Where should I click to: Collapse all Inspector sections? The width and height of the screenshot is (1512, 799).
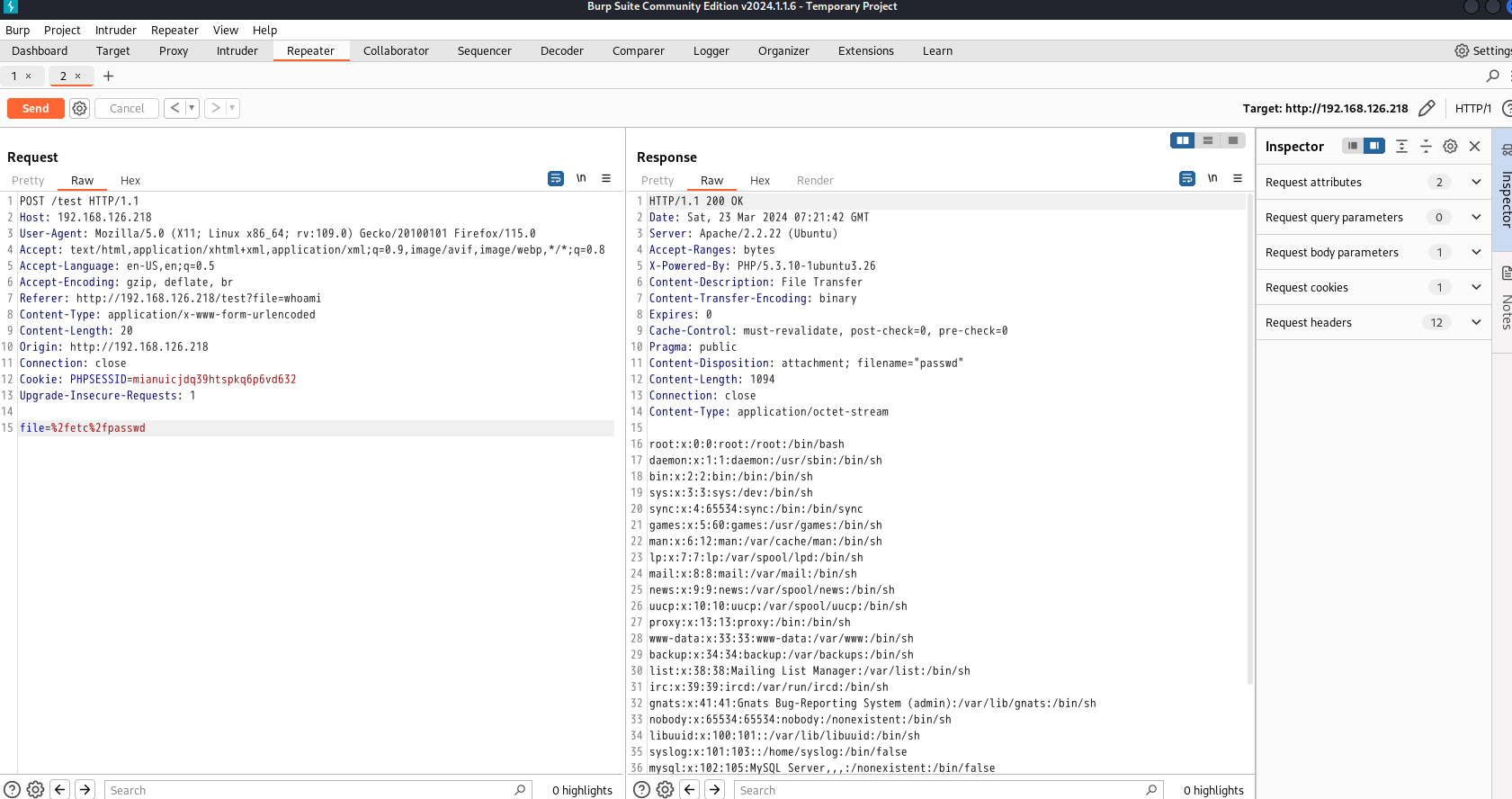1426,146
